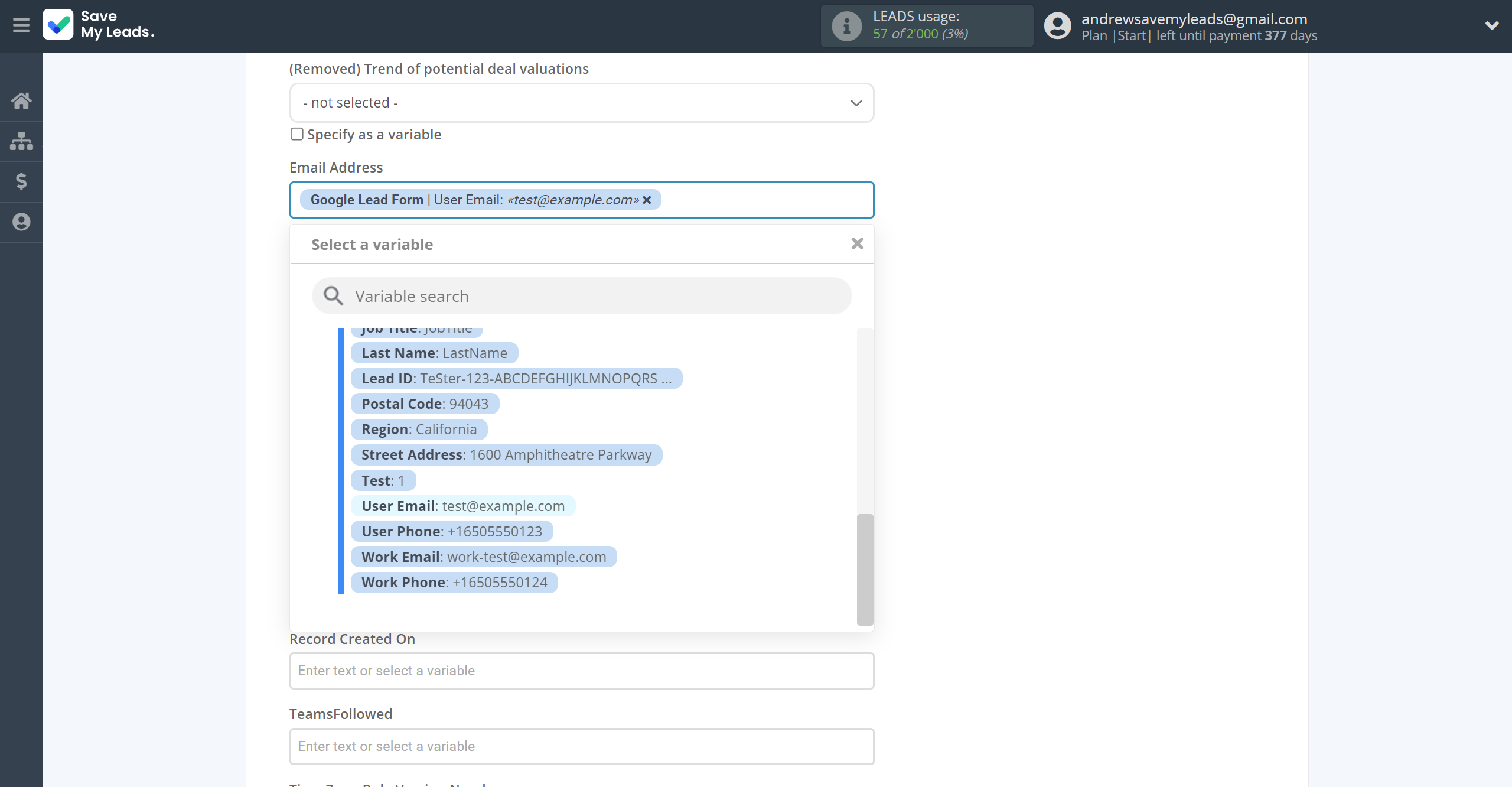
Task: Expand the account dropdown chevron
Action: [x=1492, y=25]
